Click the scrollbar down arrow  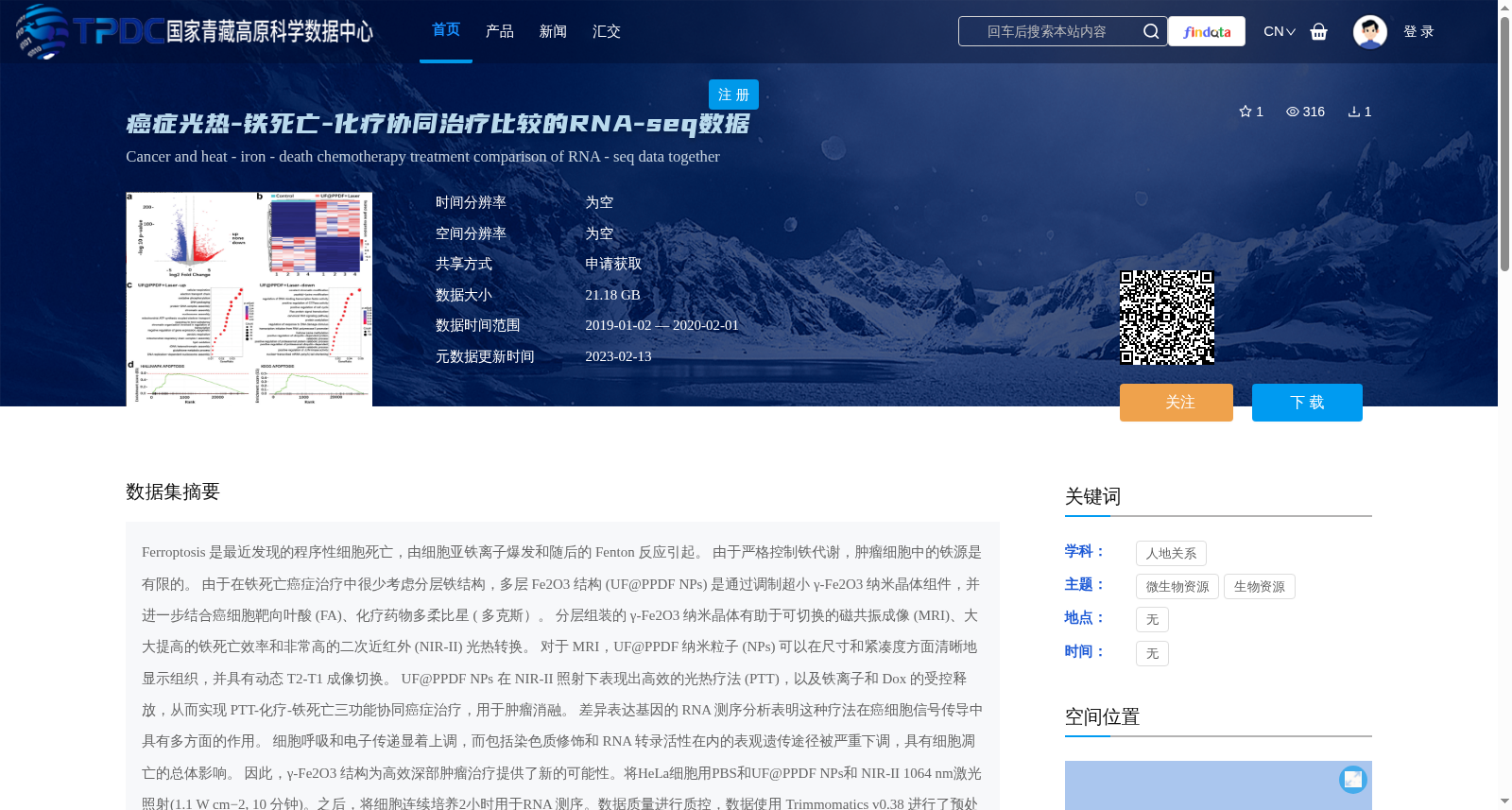point(1504,801)
